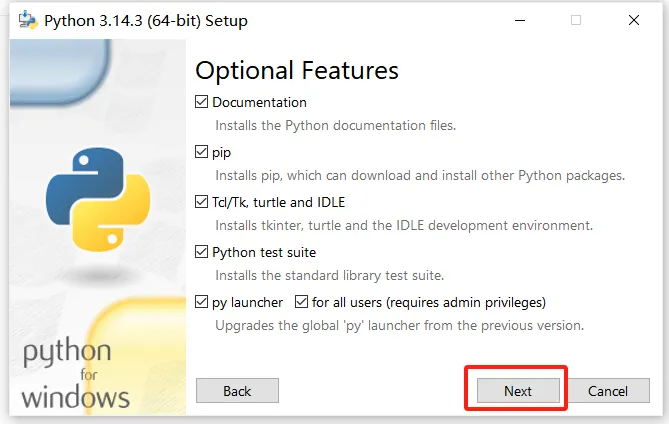Viewport: 669px width, 424px height.
Task: Go back with the Back button
Action: tap(237, 391)
